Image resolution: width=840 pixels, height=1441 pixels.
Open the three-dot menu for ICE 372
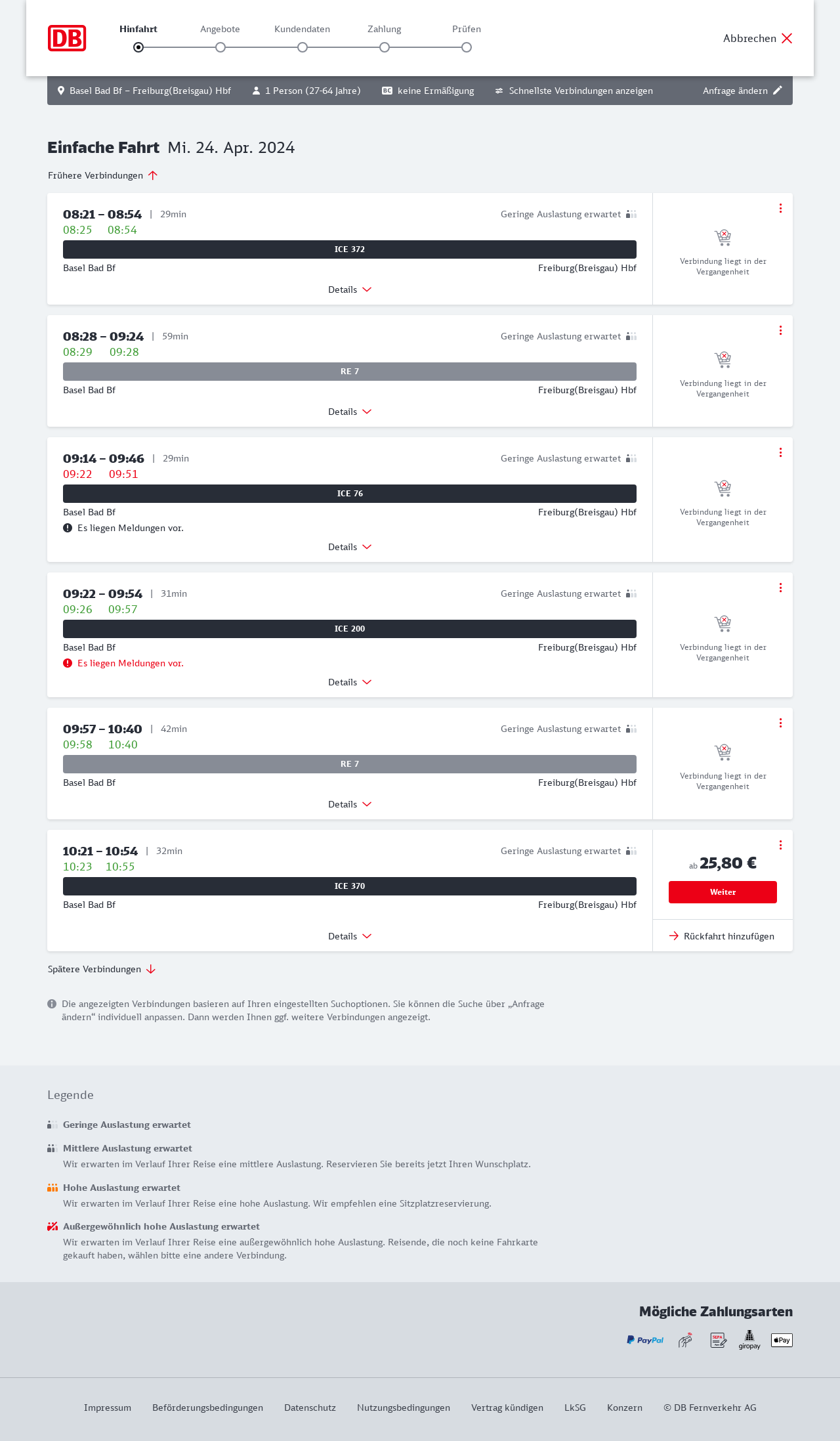click(x=780, y=208)
